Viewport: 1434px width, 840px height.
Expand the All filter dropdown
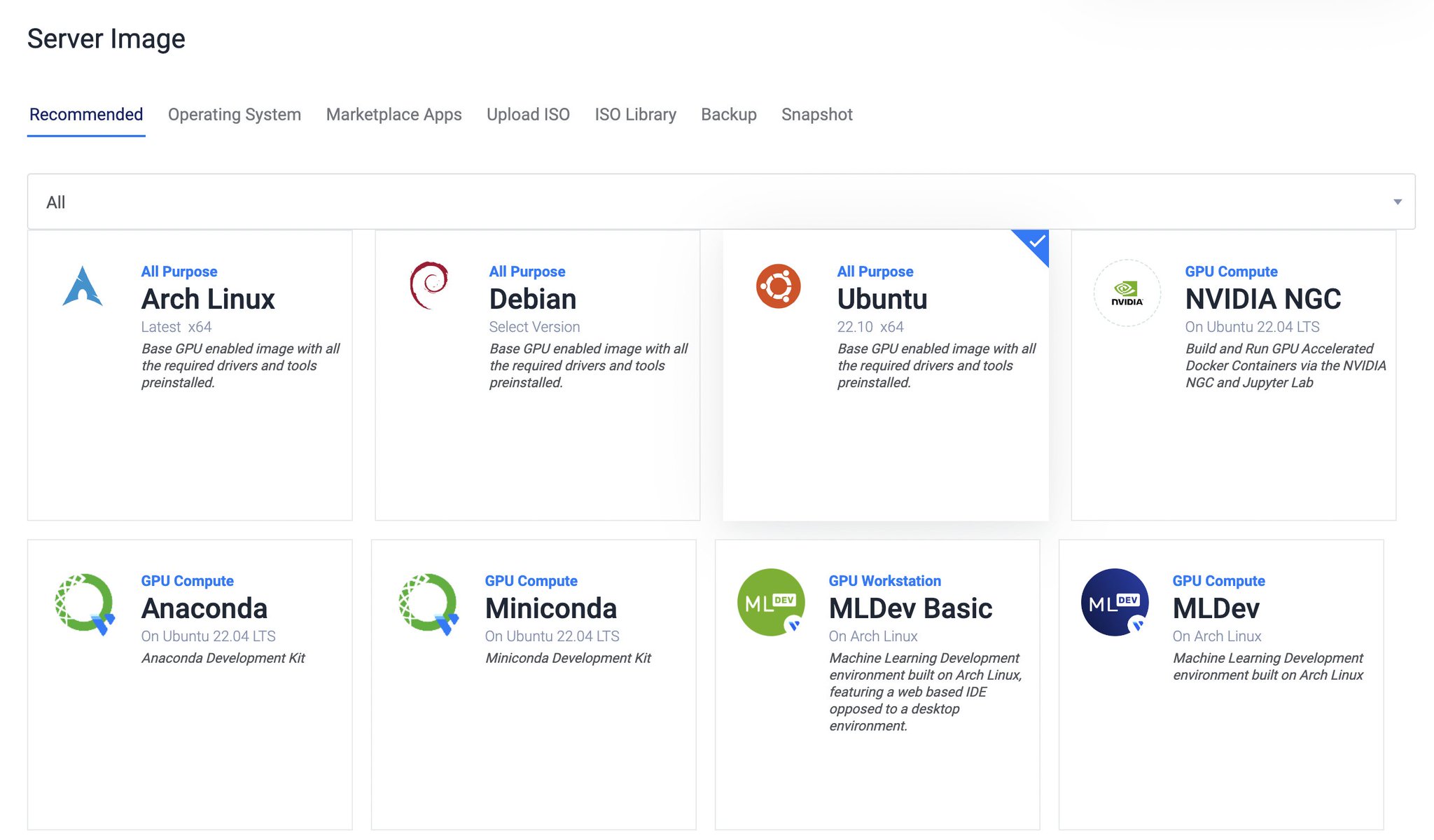[x=721, y=202]
